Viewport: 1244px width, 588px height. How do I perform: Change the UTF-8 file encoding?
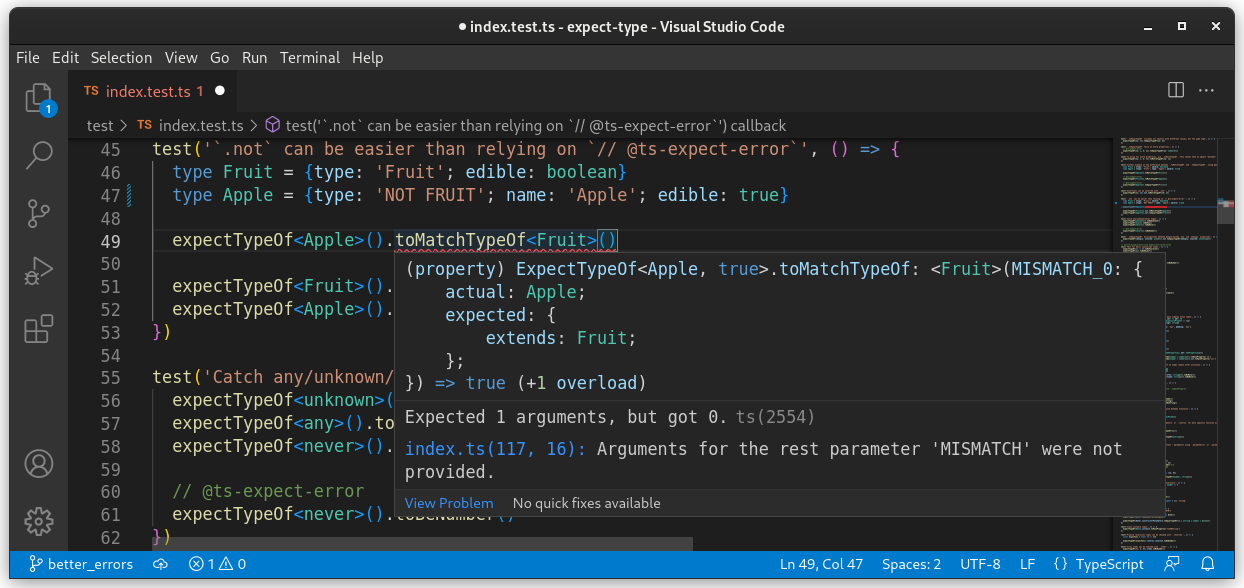tap(980, 564)
